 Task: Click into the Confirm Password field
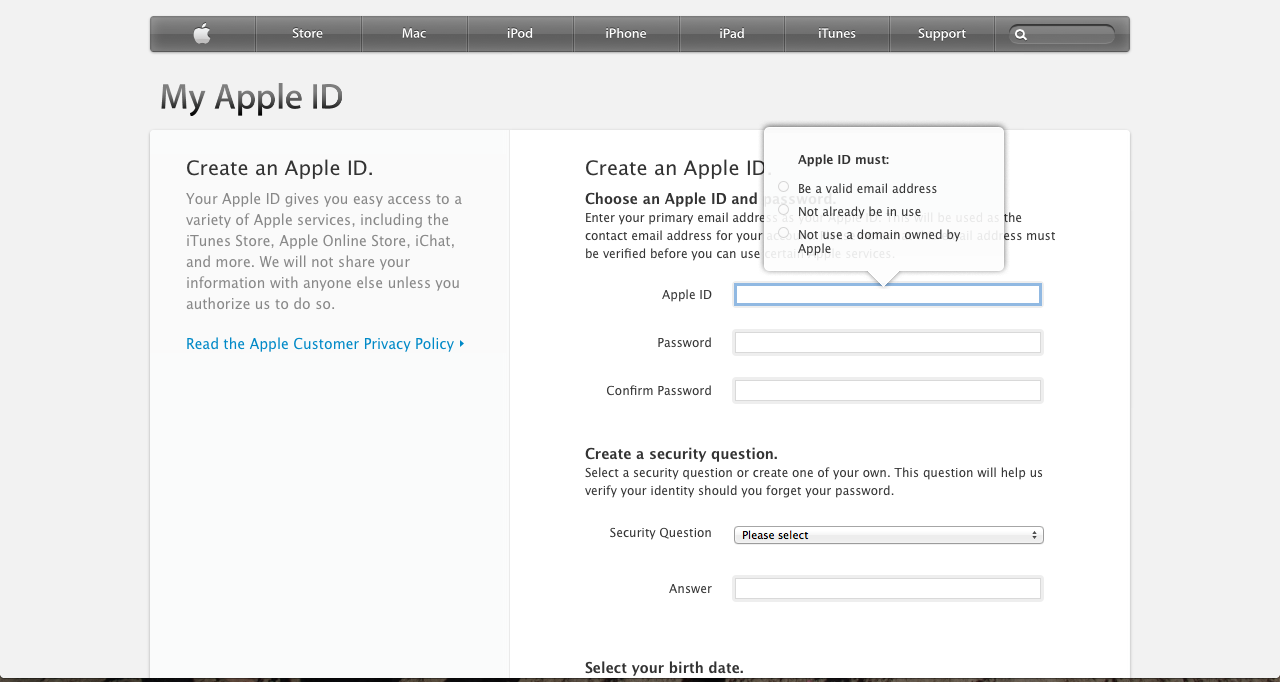[x=888, y=391]
